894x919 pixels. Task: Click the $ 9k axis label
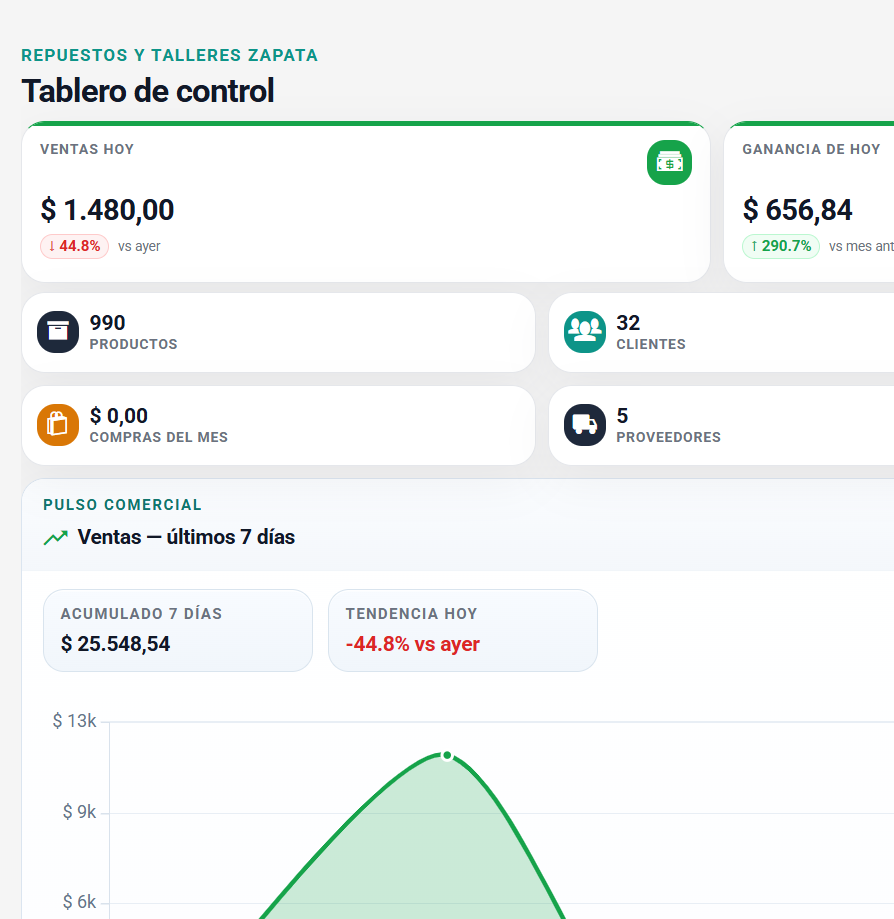click(80, 812)
